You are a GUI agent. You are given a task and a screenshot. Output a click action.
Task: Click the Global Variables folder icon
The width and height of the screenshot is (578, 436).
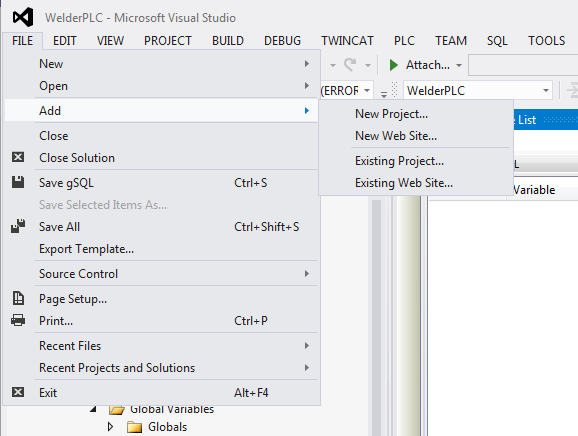117,410
